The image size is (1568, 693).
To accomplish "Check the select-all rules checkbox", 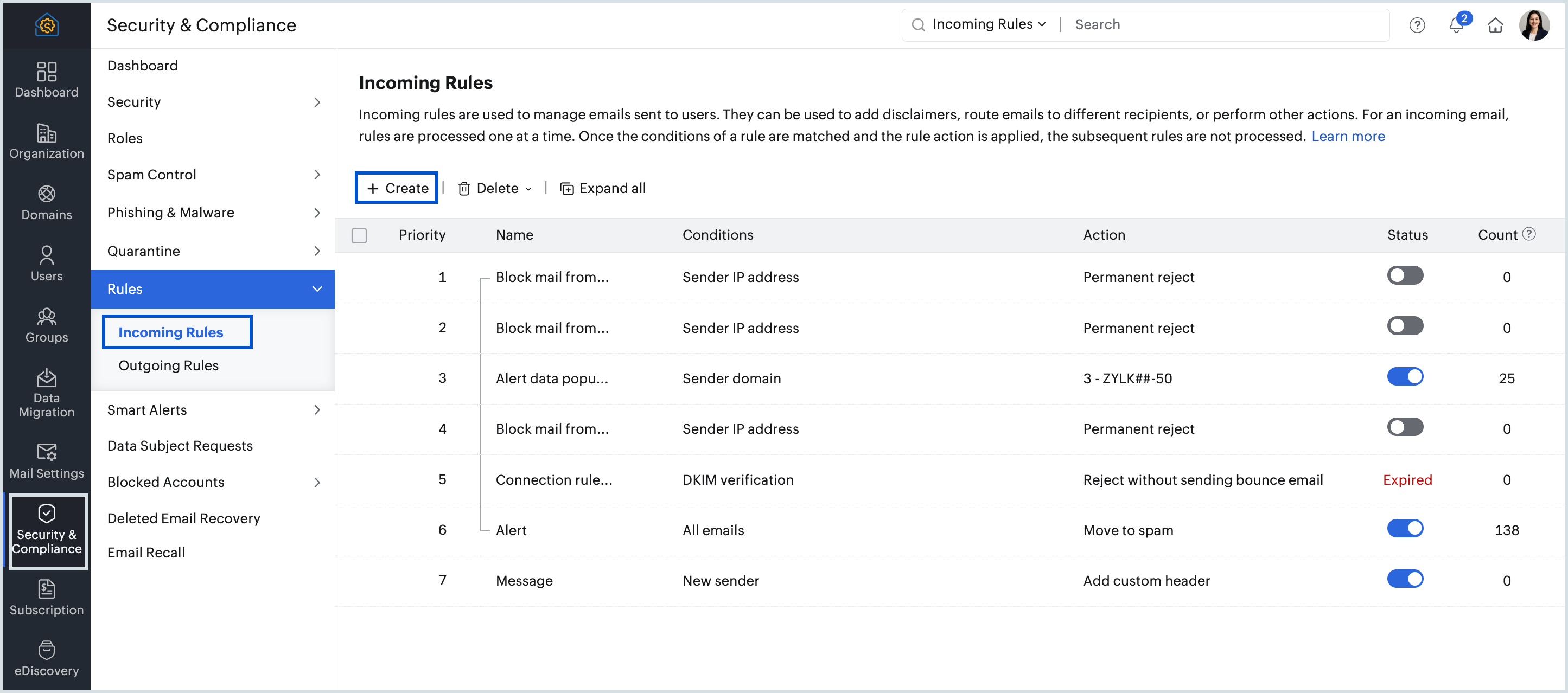I will pos(359,235).
